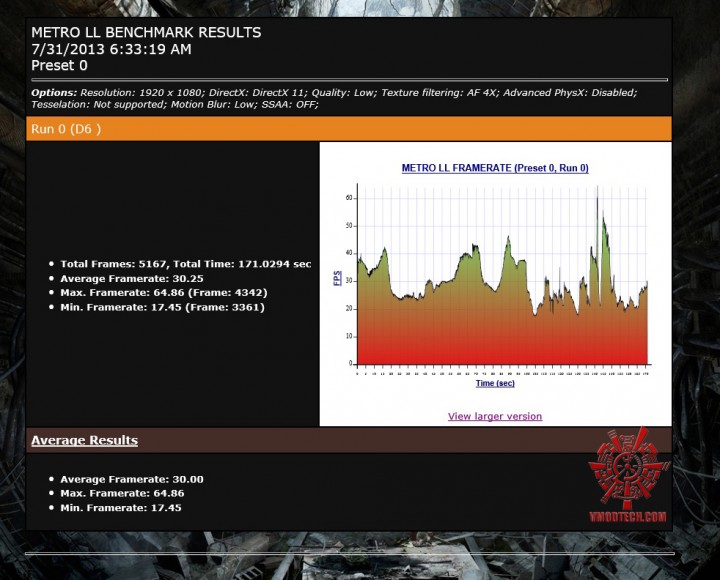Screen dimensions: 720x580
Task: Click Average Framerate: 30.00 result
Action: (x=132, y=479)
